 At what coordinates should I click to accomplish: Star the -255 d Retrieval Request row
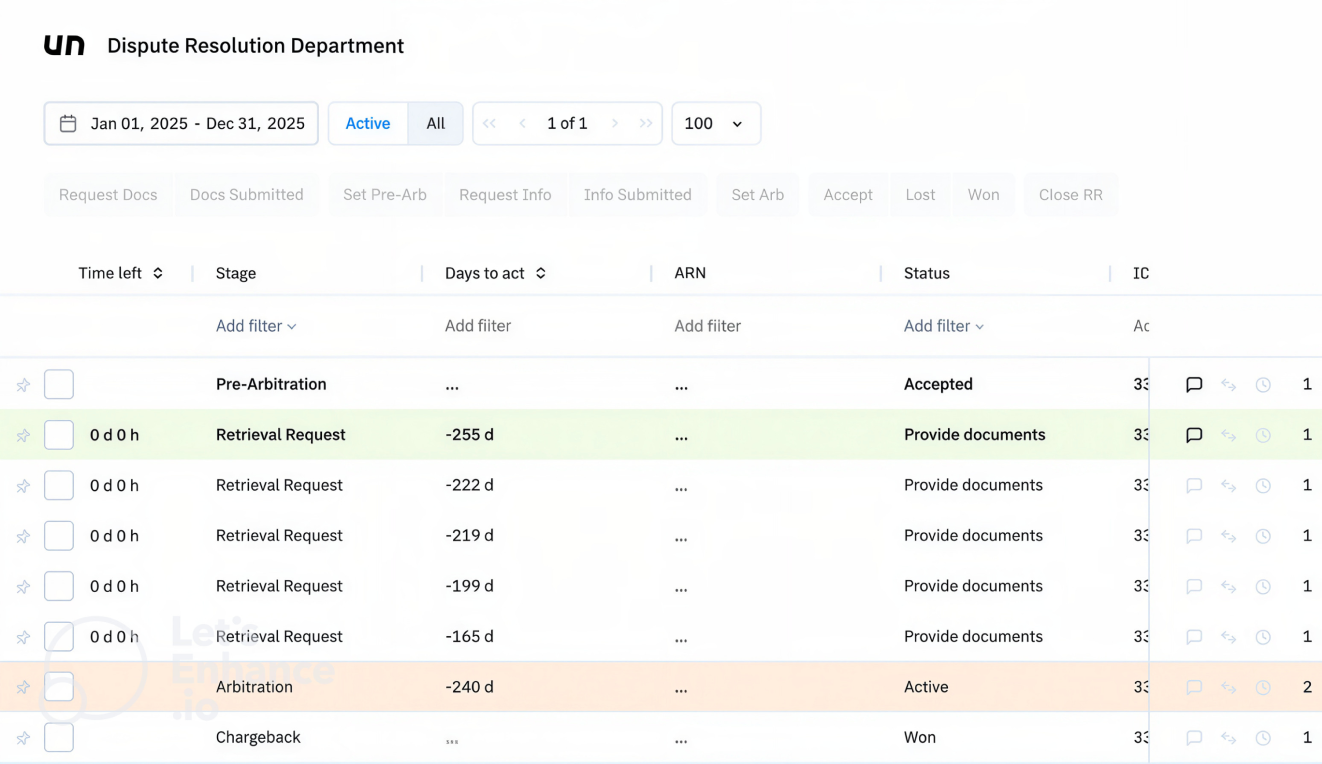tap(23, 435)
